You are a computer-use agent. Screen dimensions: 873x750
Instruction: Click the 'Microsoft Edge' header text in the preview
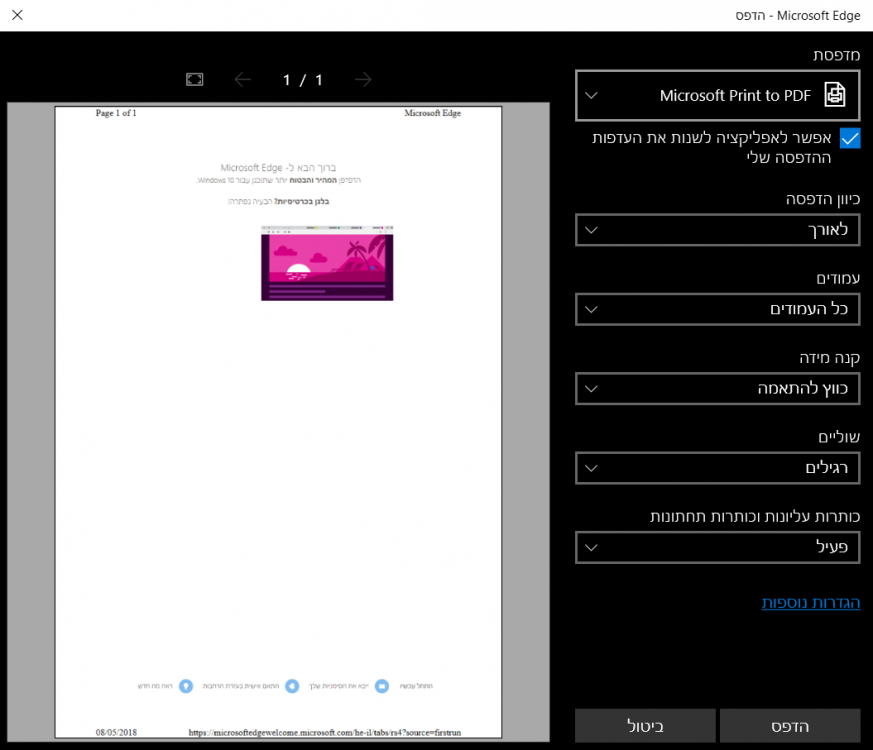(x=433, y=113)
